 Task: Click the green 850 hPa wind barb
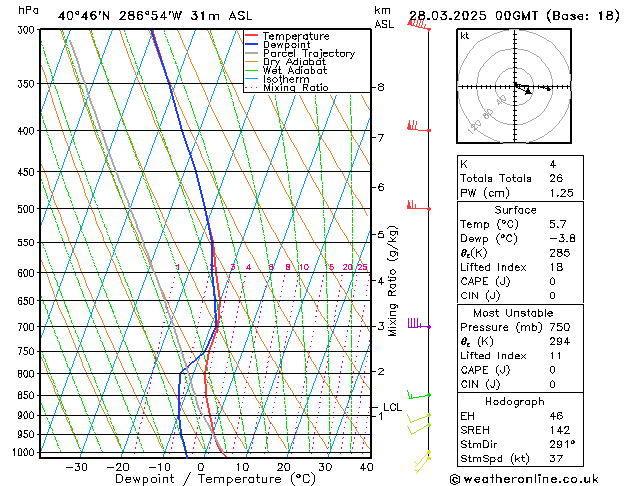pyautogui.click(x=419, y=395)
